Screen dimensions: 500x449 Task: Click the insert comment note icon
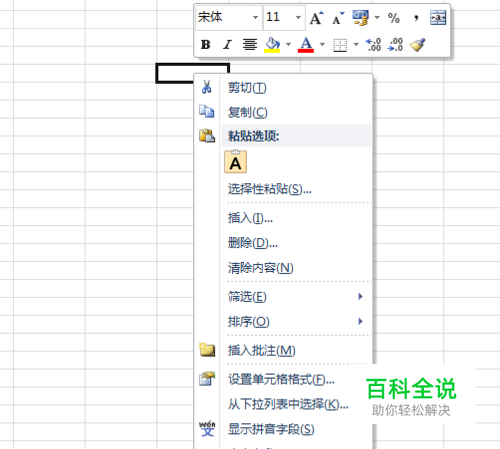(207, 350)
